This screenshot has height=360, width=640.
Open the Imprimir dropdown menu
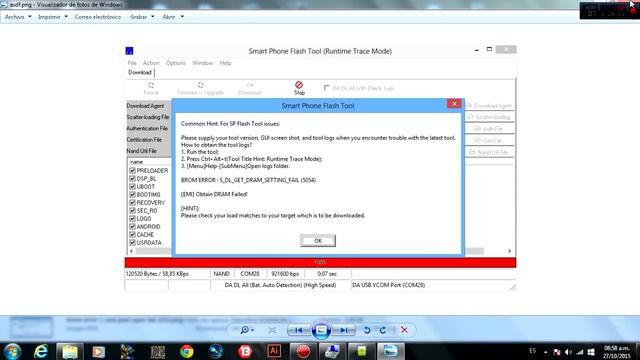(53, 17)
